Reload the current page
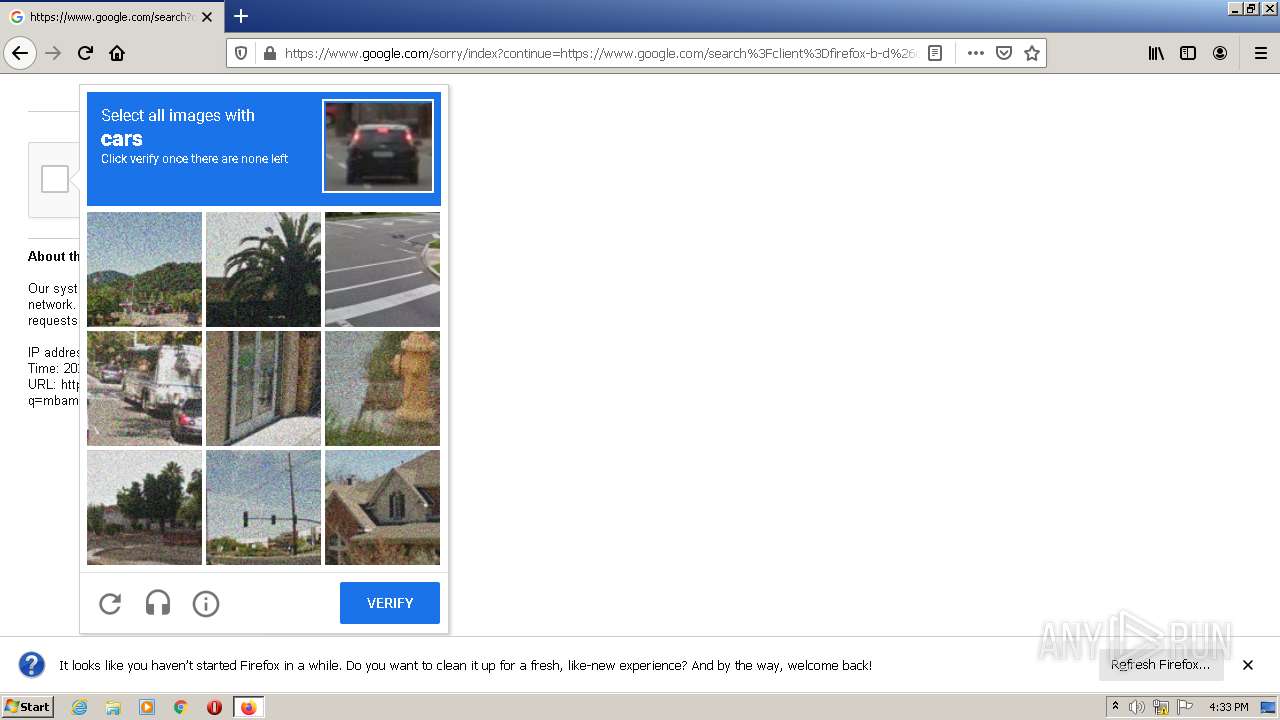Viewport: 1280px width, 720px height. click(85, 53)
